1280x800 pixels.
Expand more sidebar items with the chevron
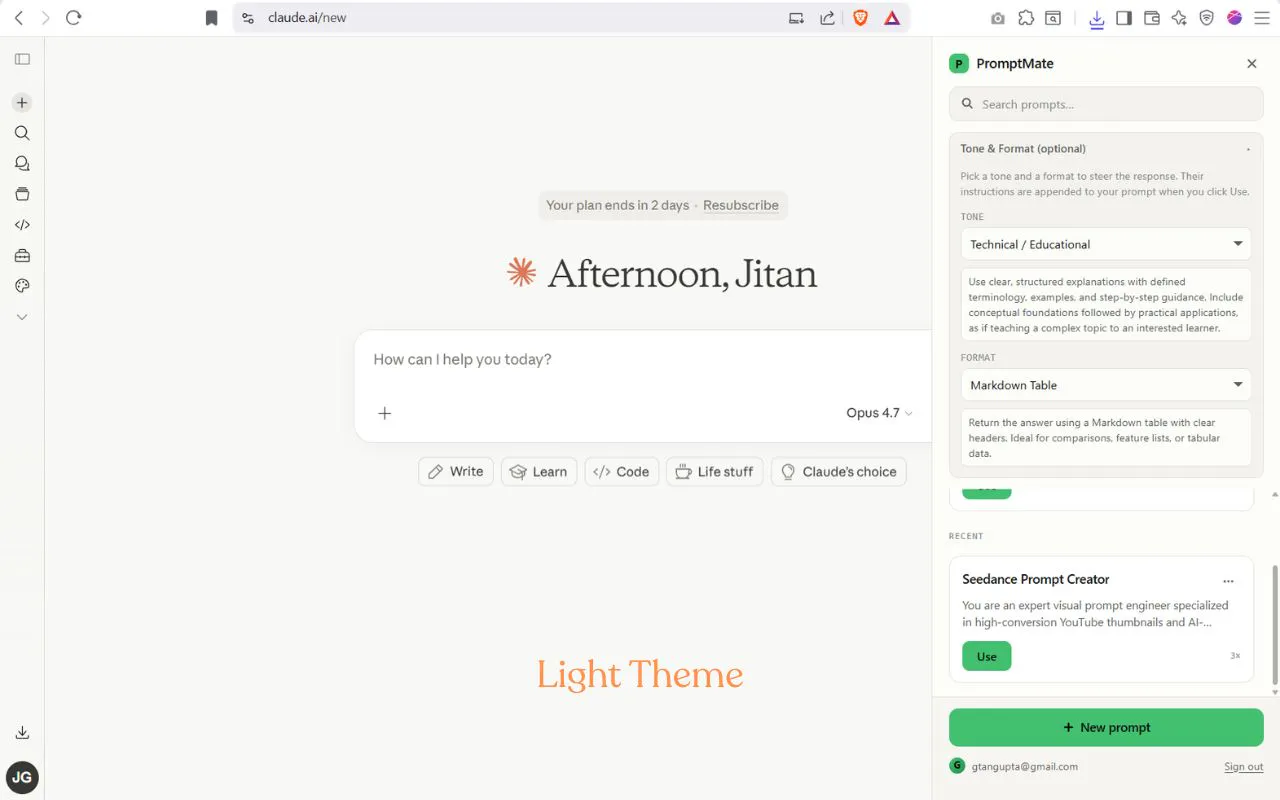[22, 317]
